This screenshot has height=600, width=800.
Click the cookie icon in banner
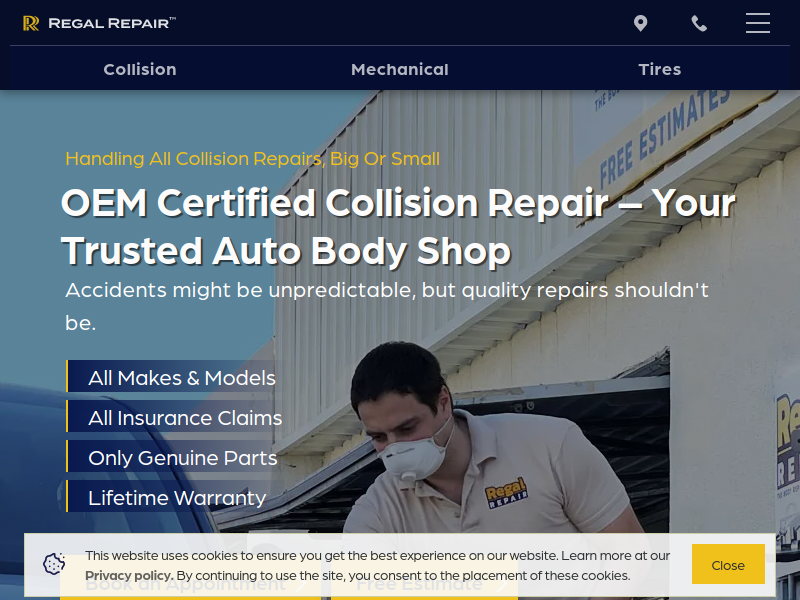[54, 564]
